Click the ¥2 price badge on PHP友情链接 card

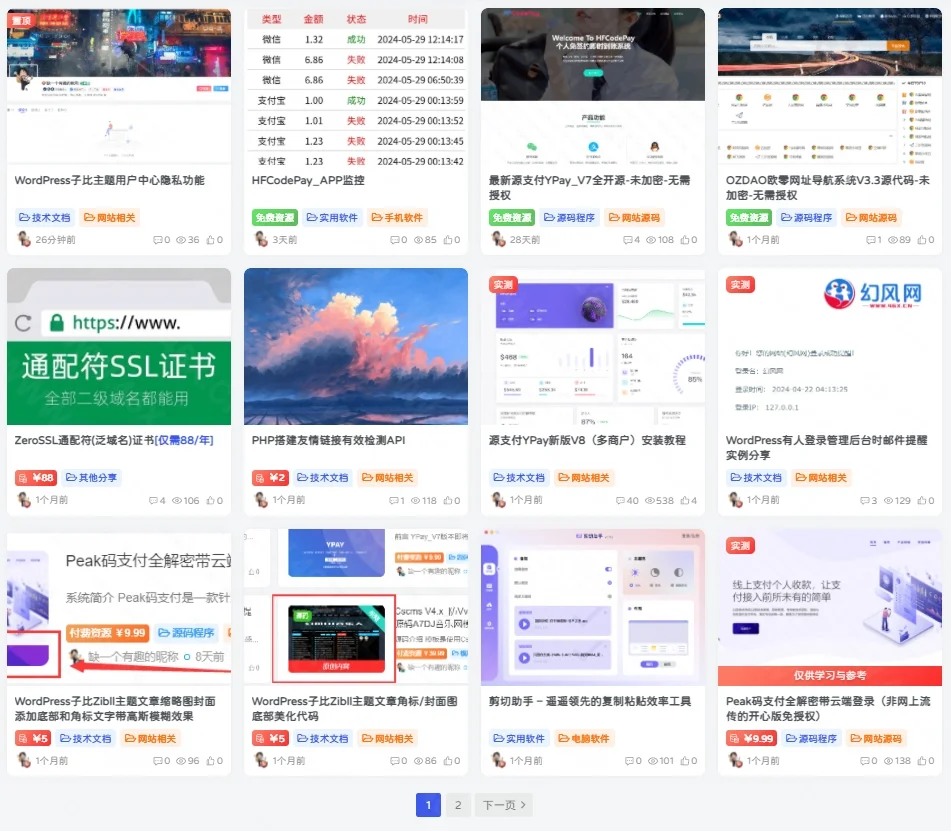click(270, 478)
